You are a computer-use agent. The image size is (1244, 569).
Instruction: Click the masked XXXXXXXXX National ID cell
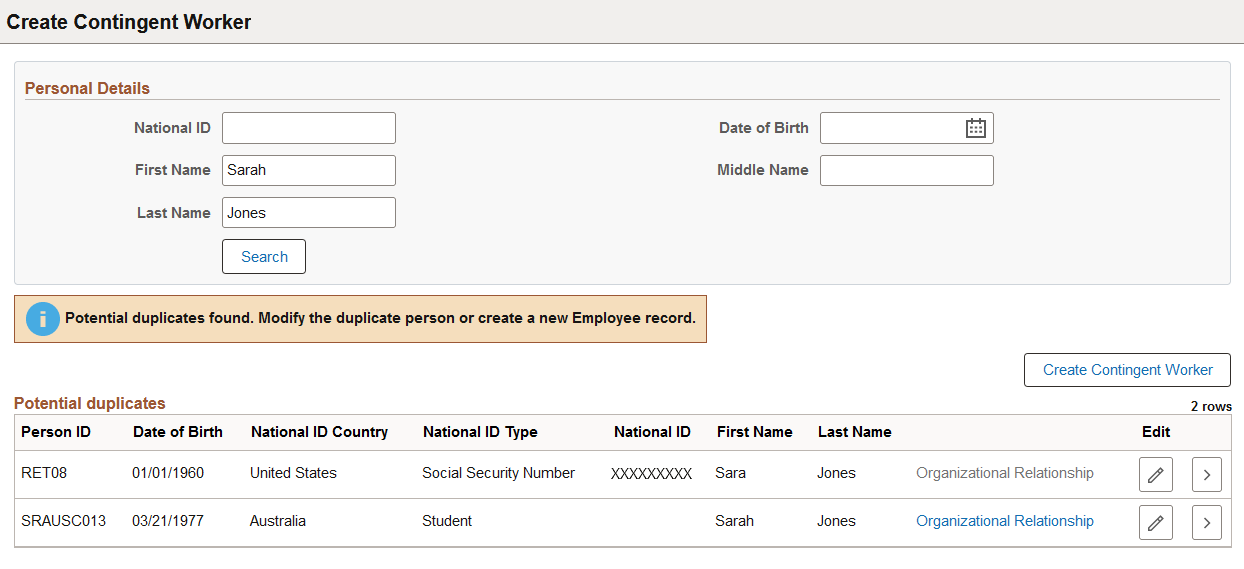point(651,474)
